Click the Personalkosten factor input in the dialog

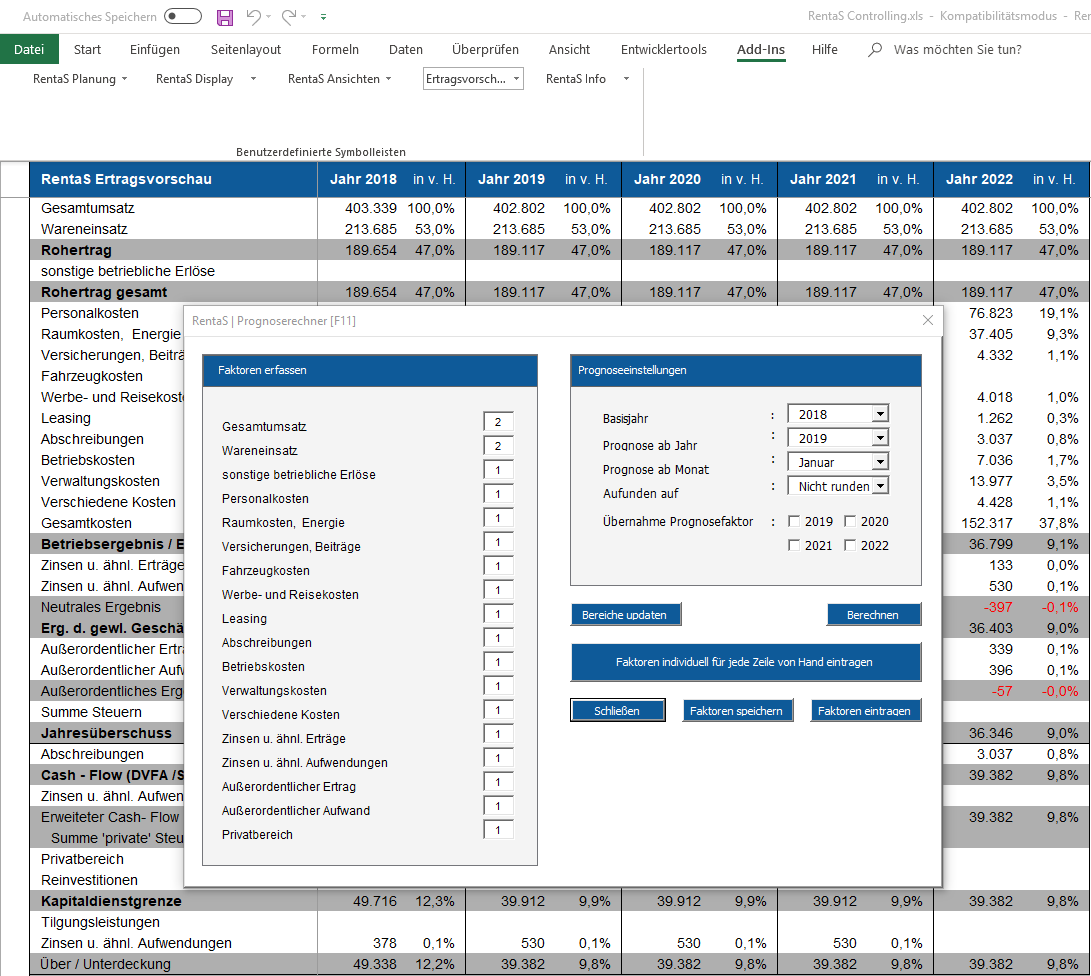pos(498,494)
